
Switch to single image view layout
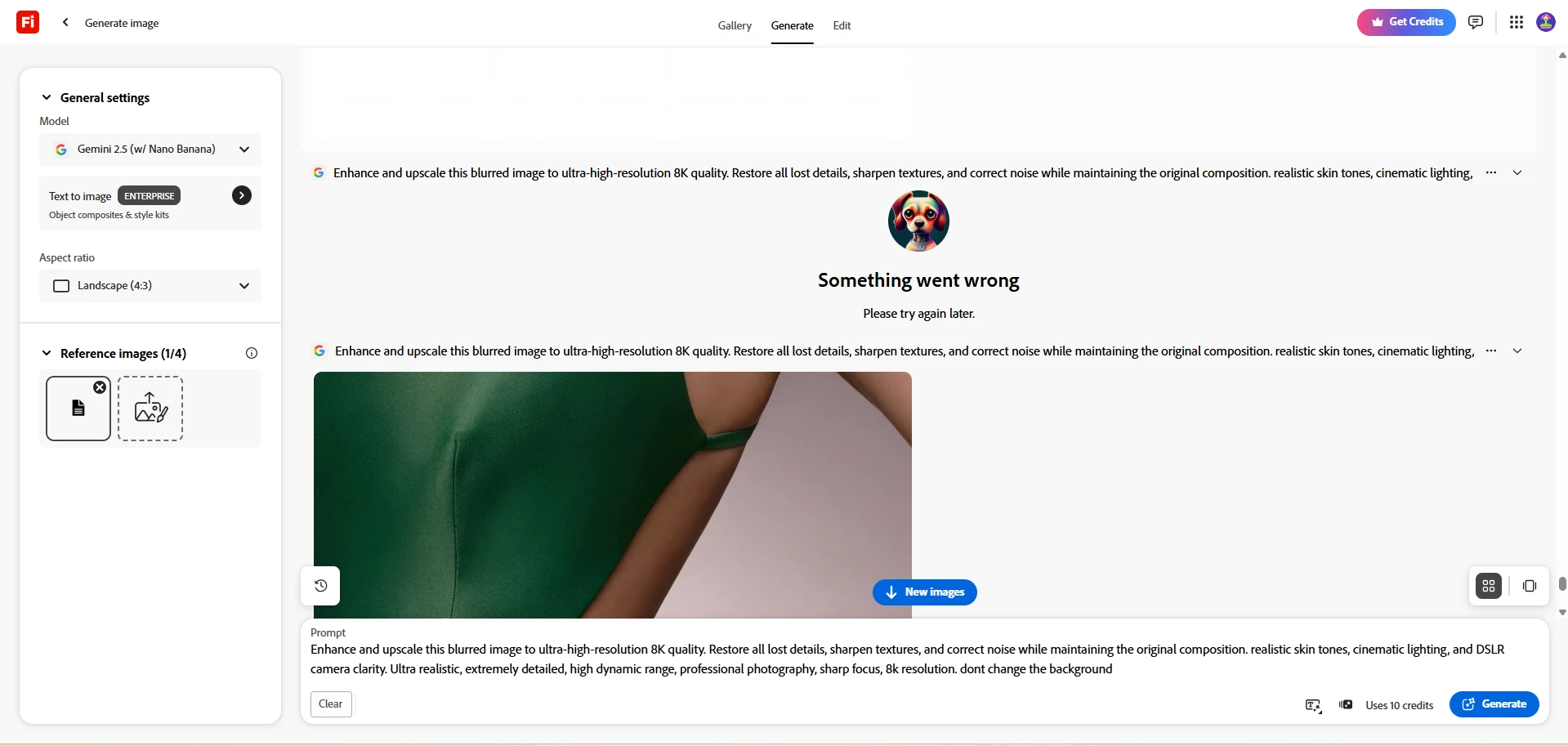(x=1530, y=586)
